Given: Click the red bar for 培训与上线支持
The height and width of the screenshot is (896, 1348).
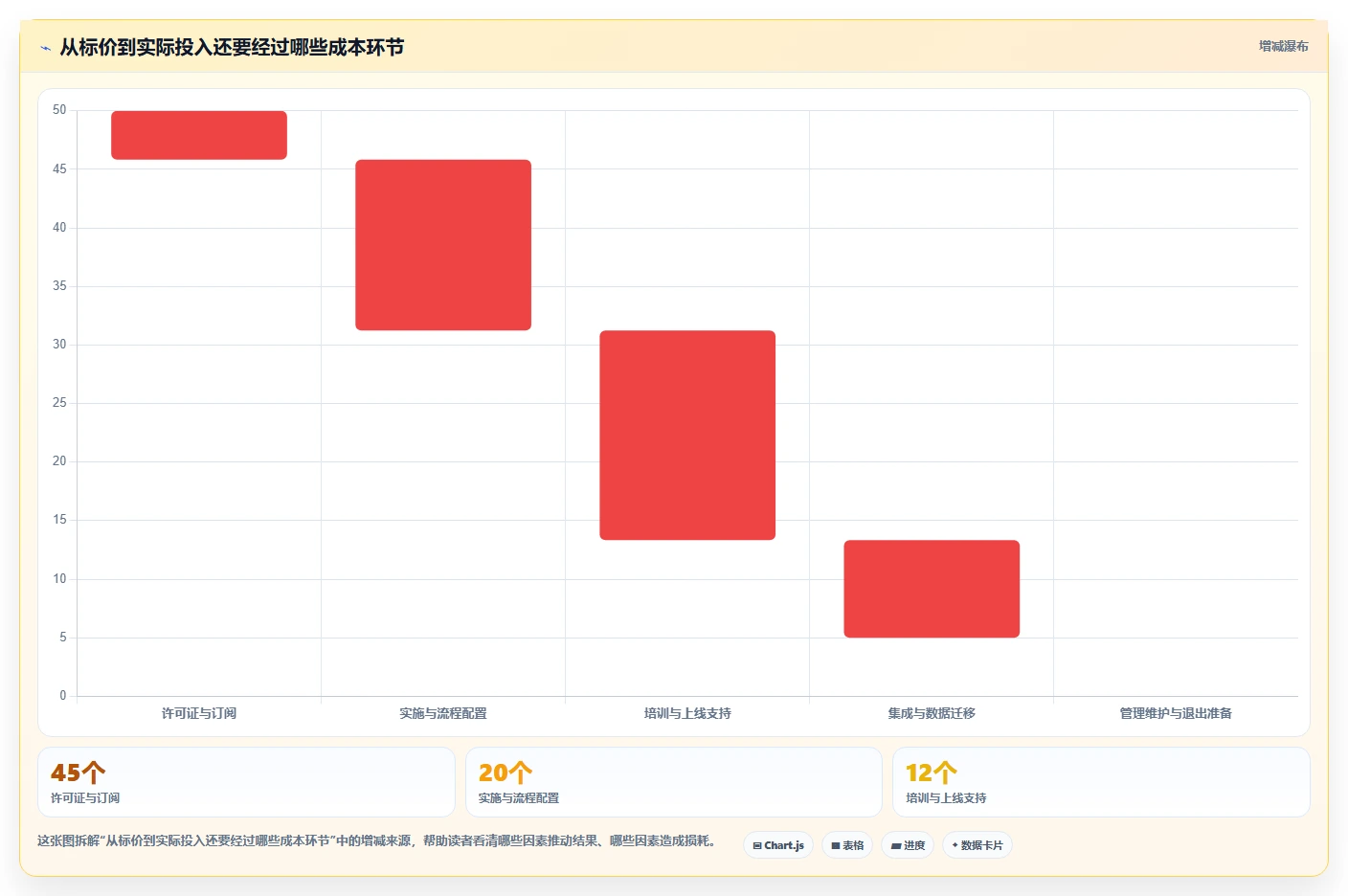Looking at the screenshot, I should pyautogui.click(x=687, y=436).
